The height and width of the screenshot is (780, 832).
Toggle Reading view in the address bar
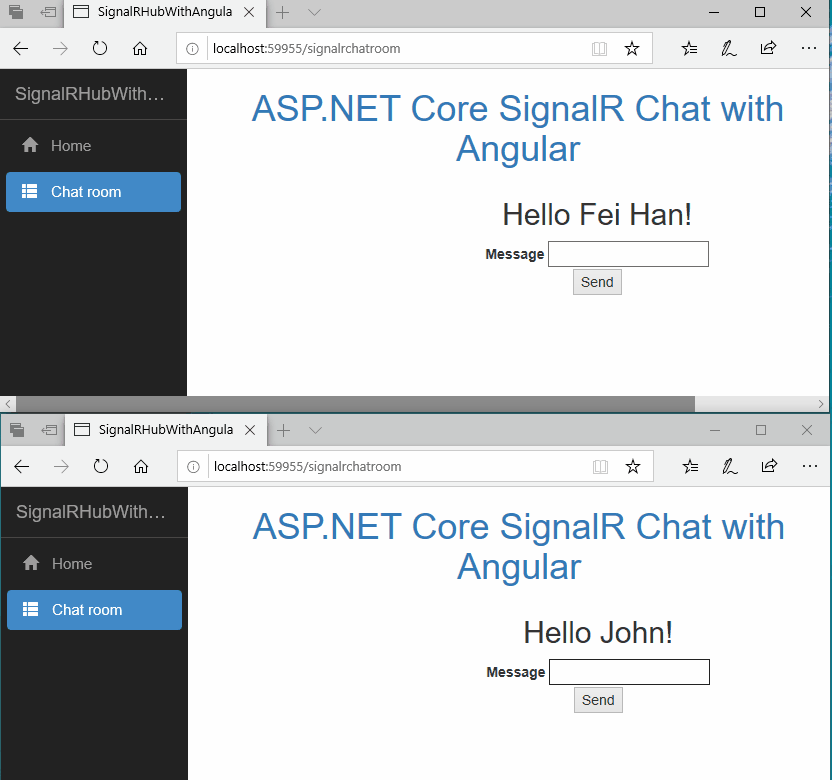coord(599,47)
